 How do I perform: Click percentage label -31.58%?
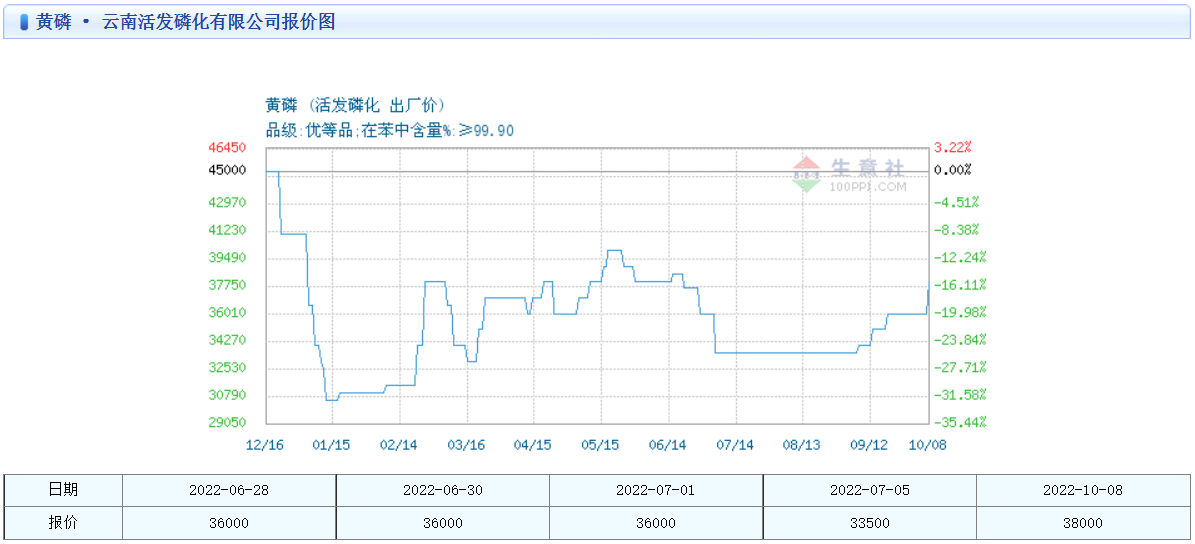pos(961,395)
